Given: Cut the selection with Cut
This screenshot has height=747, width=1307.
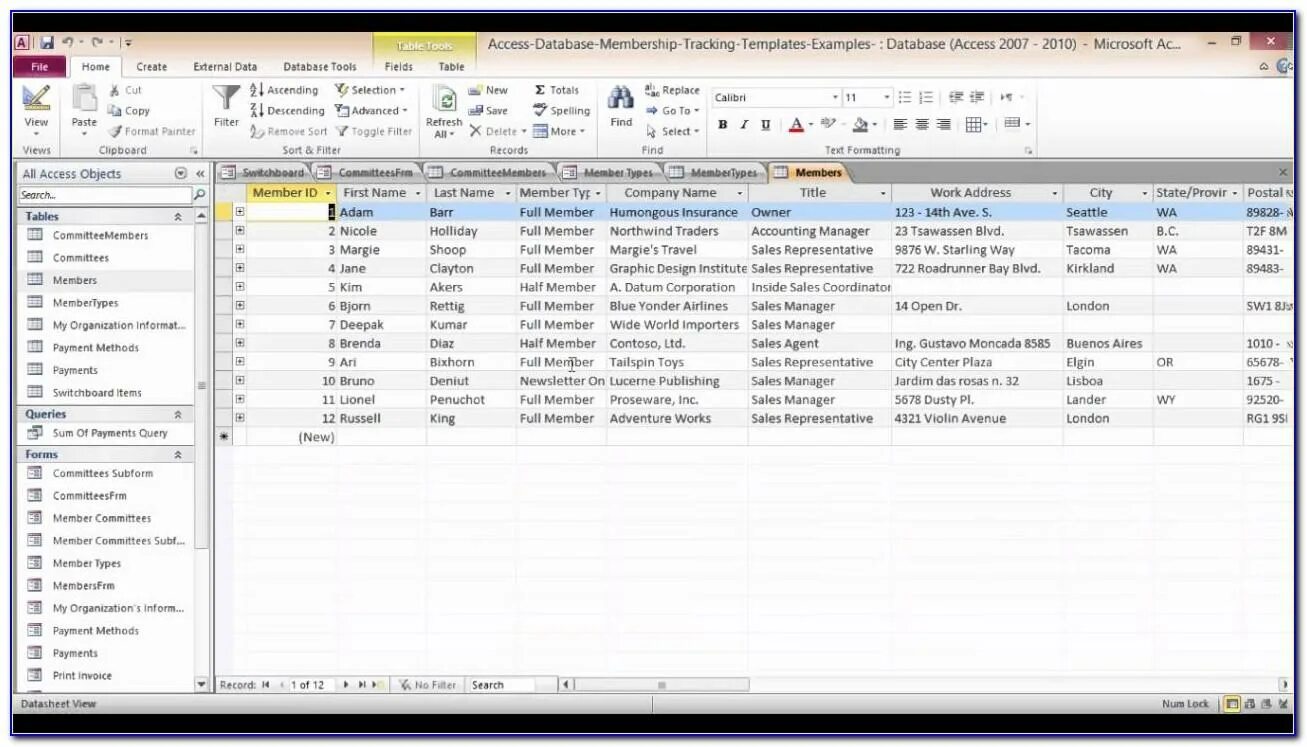Looking at the screenshot, I should tap(125, 90).
